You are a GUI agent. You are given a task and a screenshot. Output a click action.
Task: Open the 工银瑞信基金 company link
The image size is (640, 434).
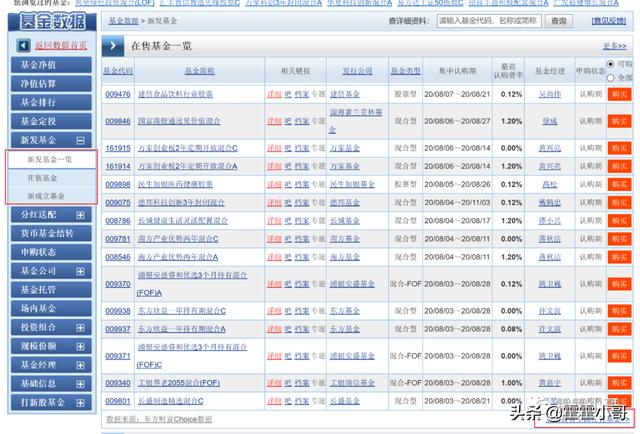tap(352, 383)
